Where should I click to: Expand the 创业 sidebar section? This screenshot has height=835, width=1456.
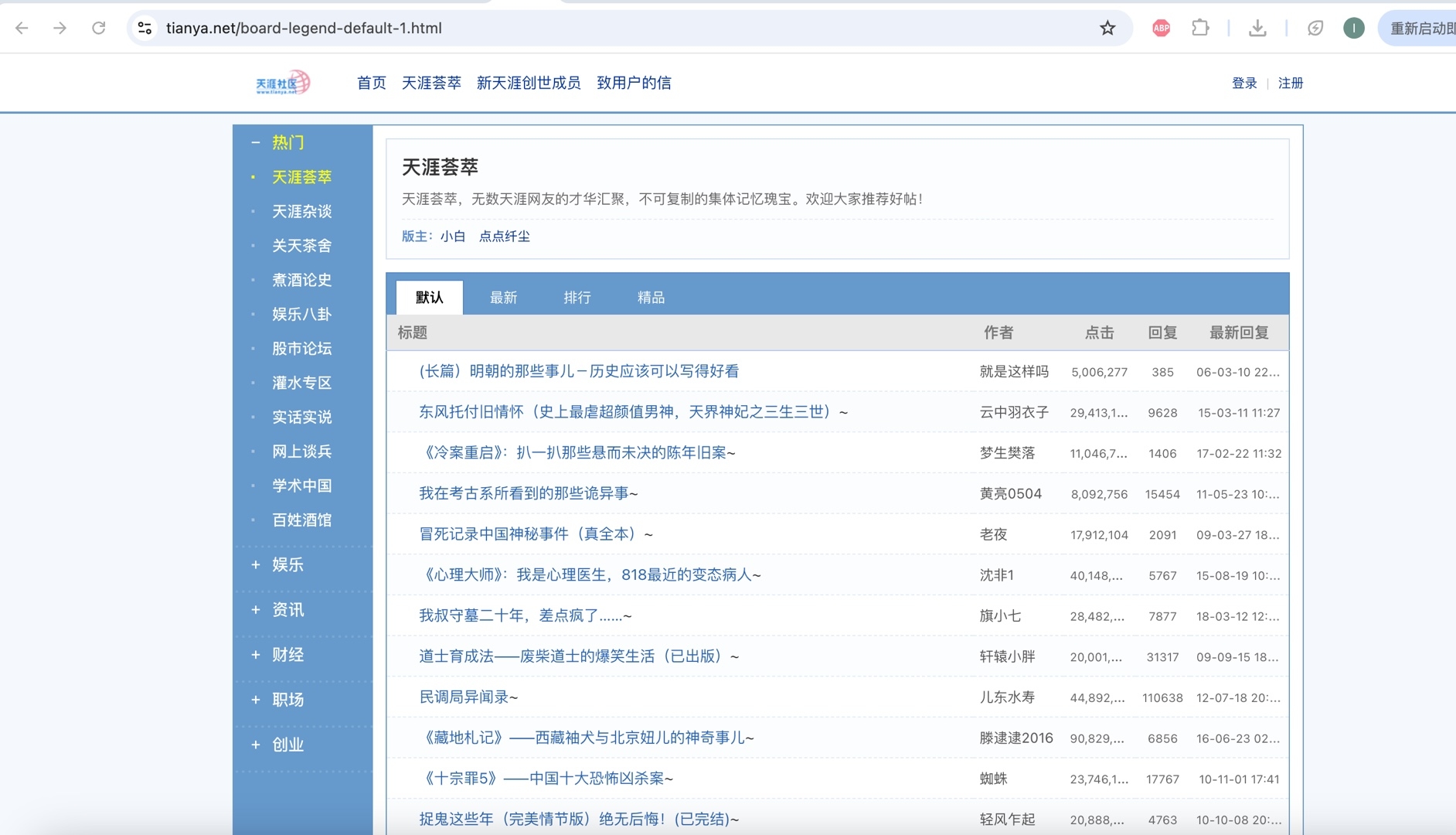pos(255,744)
